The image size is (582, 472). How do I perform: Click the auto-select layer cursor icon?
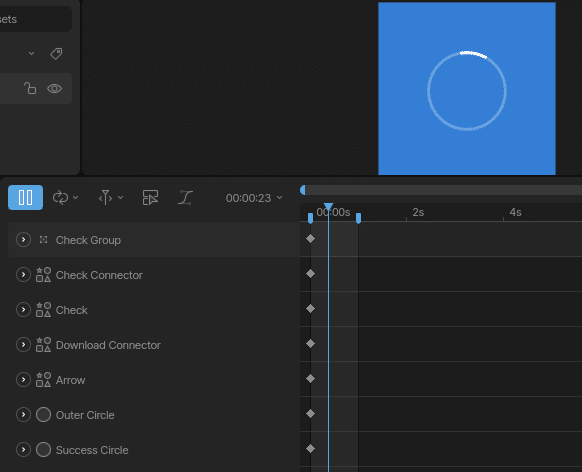click(150, 197)
